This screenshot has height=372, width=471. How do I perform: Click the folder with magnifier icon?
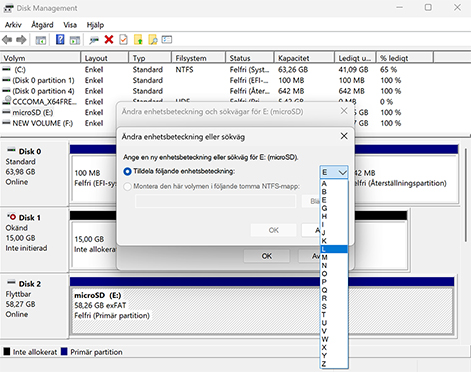pos(153,40)
